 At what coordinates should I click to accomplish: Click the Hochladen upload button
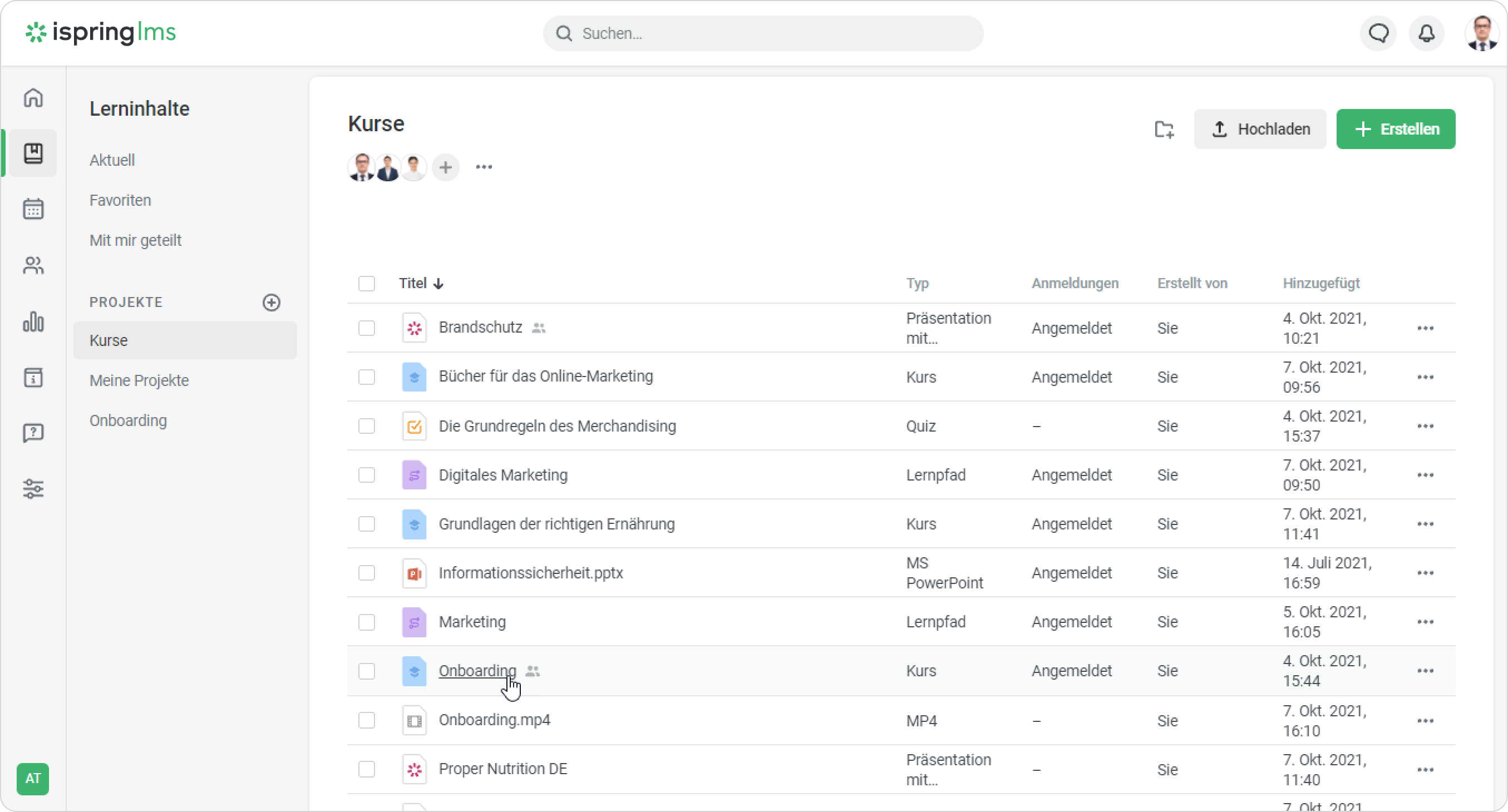[x=1260, y=129]
